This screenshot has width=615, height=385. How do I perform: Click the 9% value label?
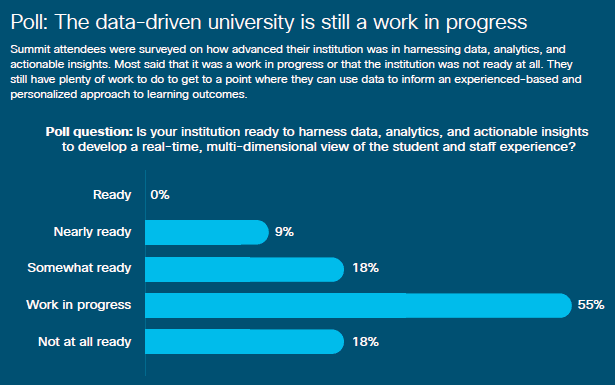(x=284, y=232)
